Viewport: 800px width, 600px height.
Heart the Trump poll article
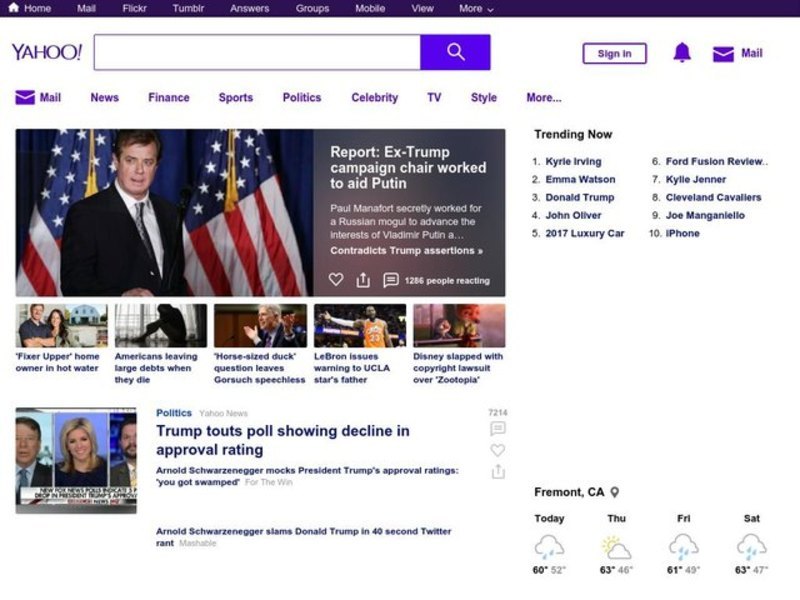tap(497, 450)
